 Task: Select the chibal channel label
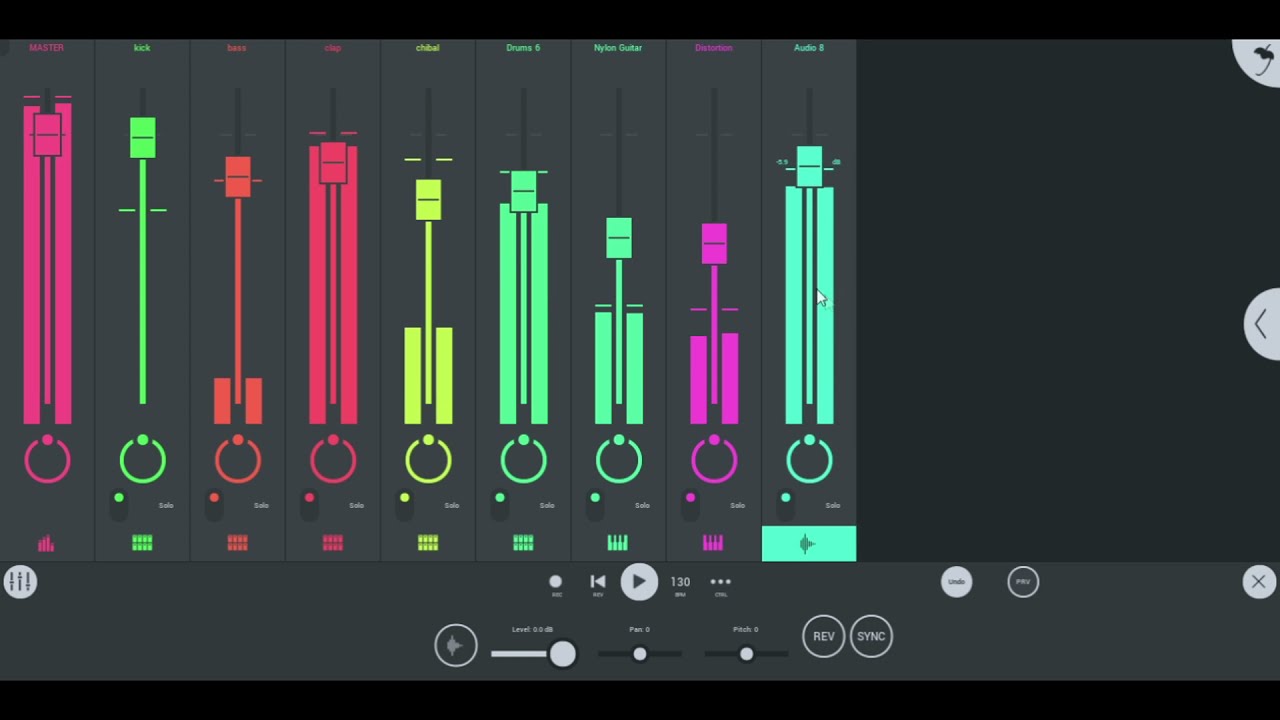[x=428, y=47]
